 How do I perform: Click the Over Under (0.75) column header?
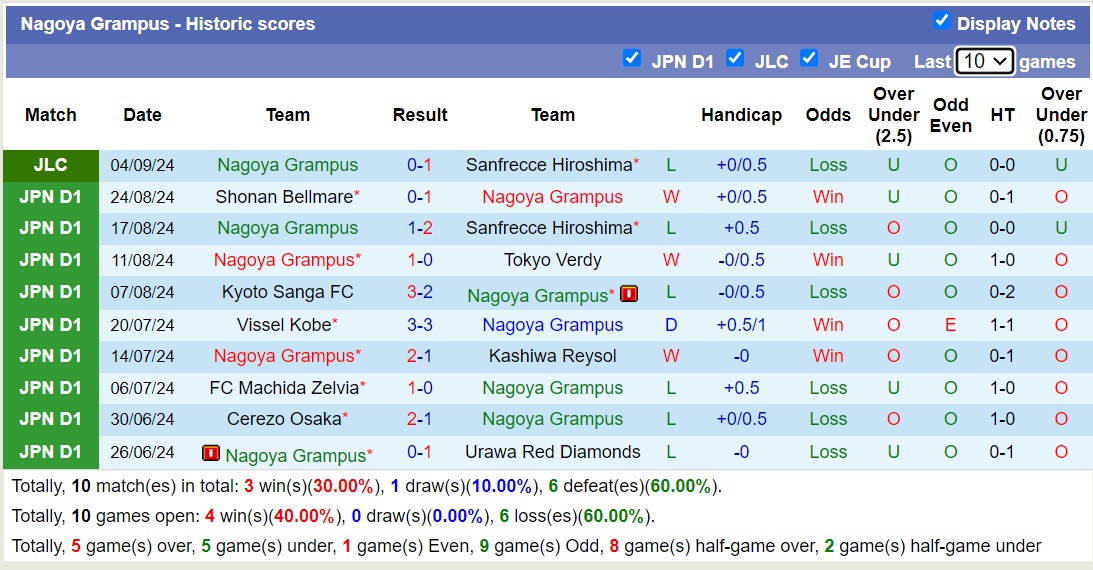point(1061,115)
